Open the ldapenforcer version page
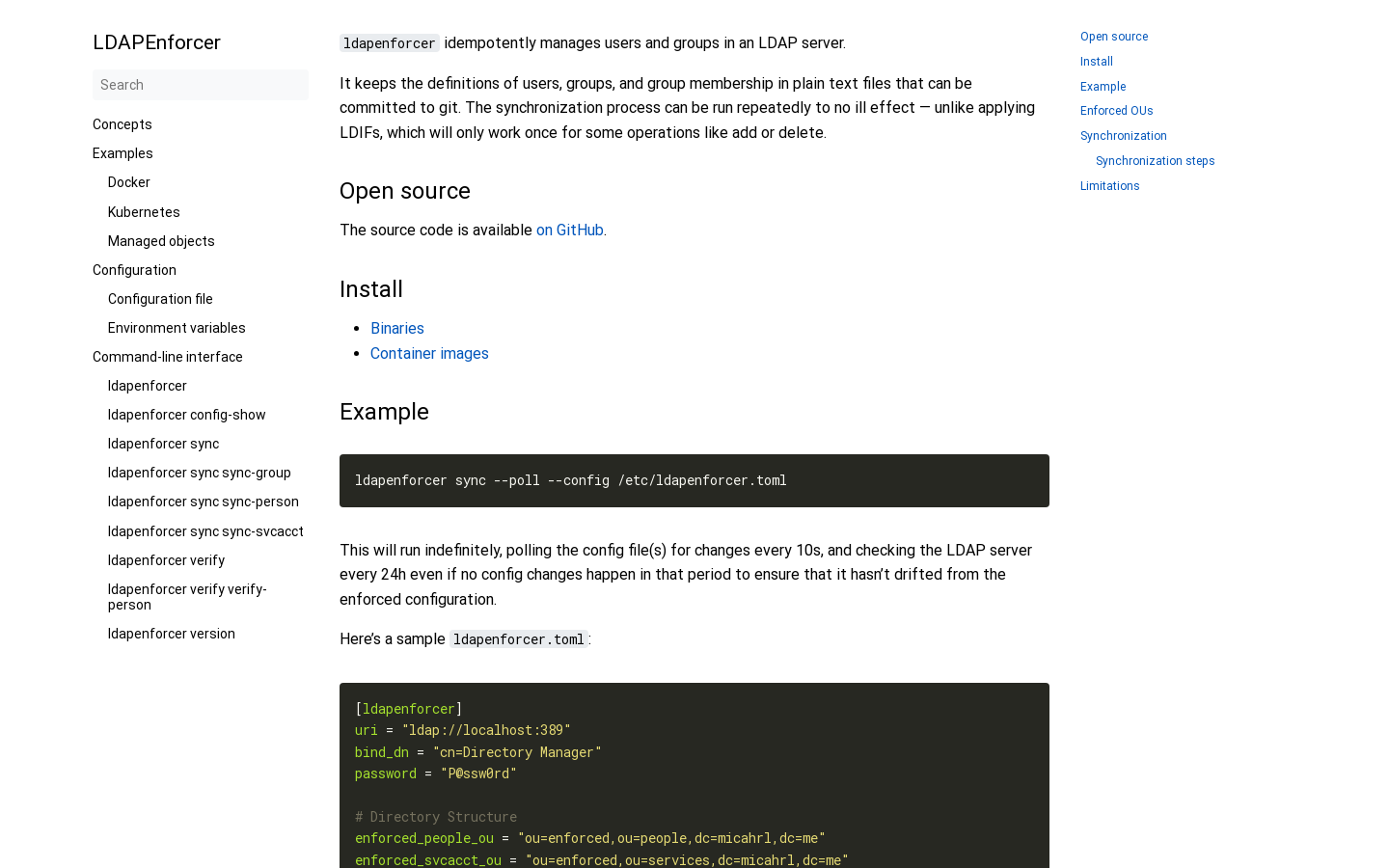 (172, 634)
